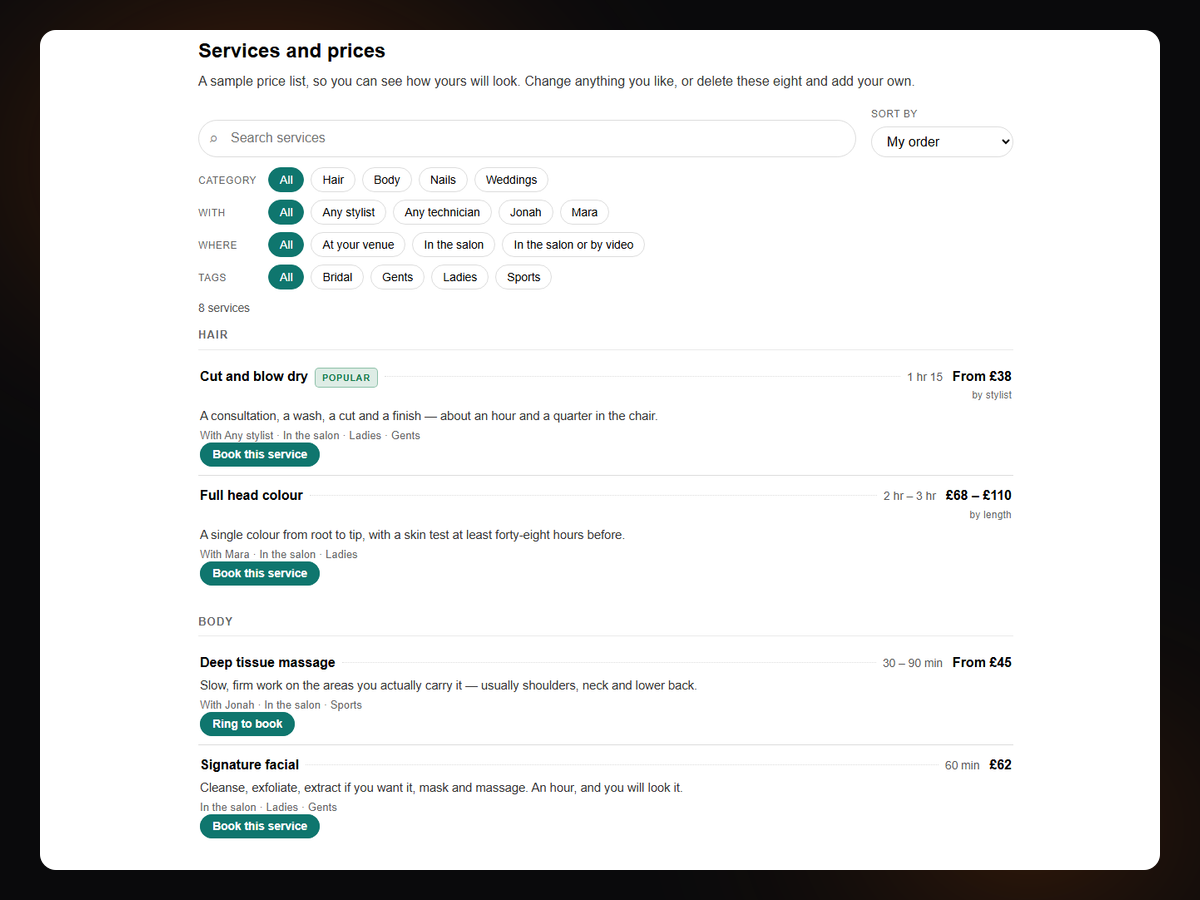Select At your venue location
The image size is (1200, 900).
358,245
